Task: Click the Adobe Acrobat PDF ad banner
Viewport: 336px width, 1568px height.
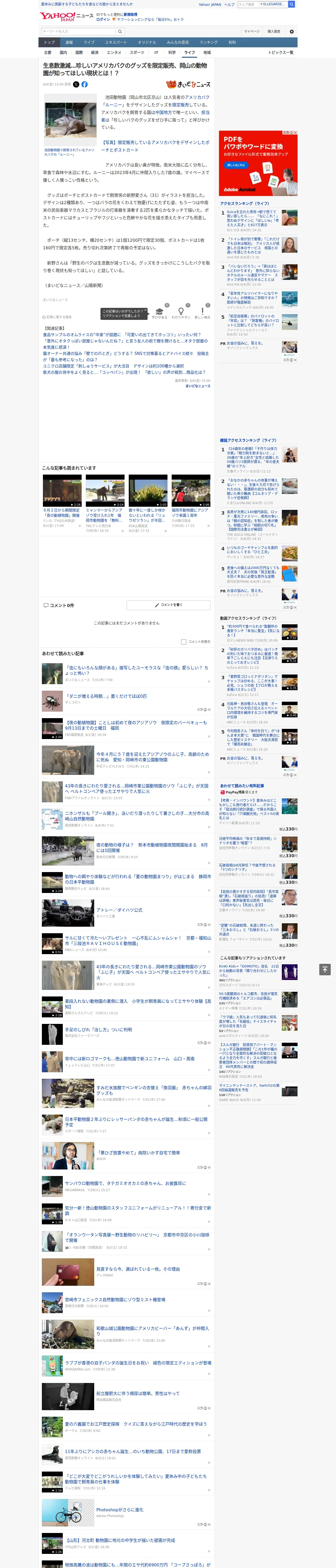Action: [x=258, y=163]
